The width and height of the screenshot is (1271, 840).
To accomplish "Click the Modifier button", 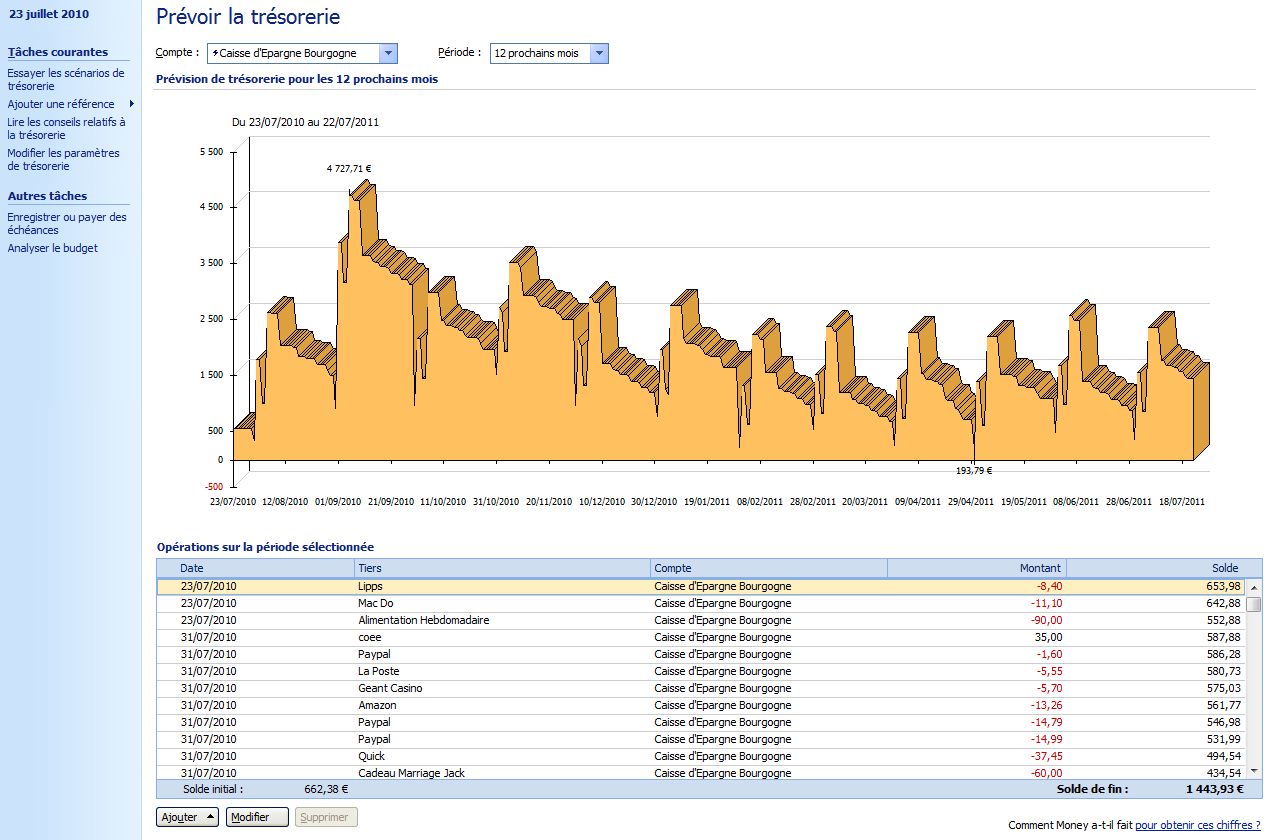I will [x=257, y=817].
